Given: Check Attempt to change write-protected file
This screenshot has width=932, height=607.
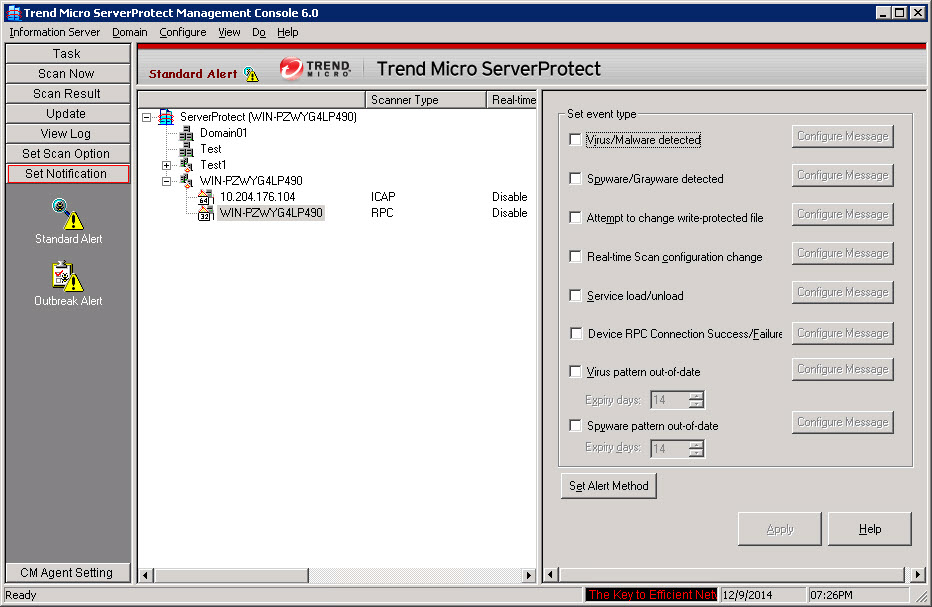Looking at the screenshot, I should tap(575, 218).
